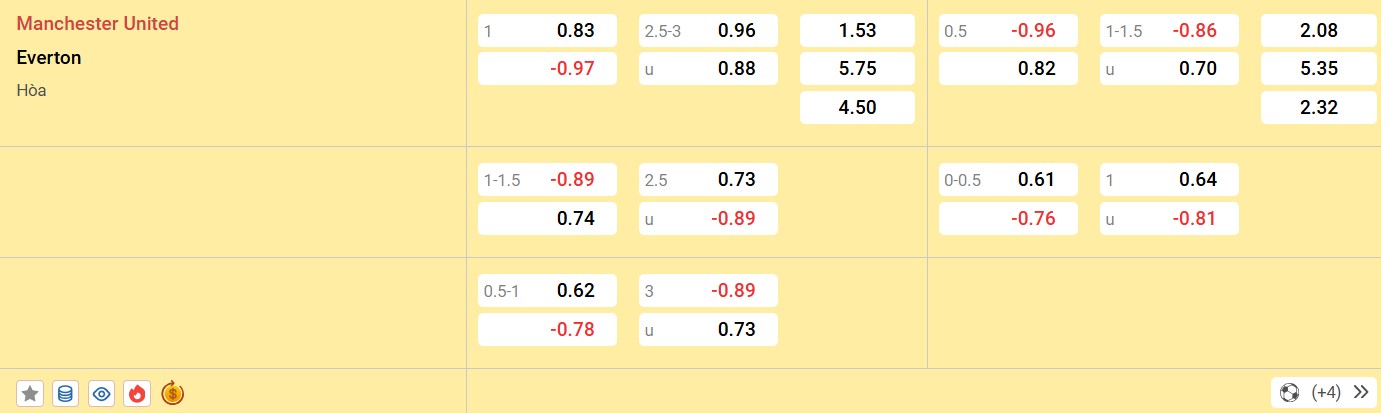The image size is (1381, 413).
Task: Toggle the blue eye watch icon
Action: (x=101, y=393)
